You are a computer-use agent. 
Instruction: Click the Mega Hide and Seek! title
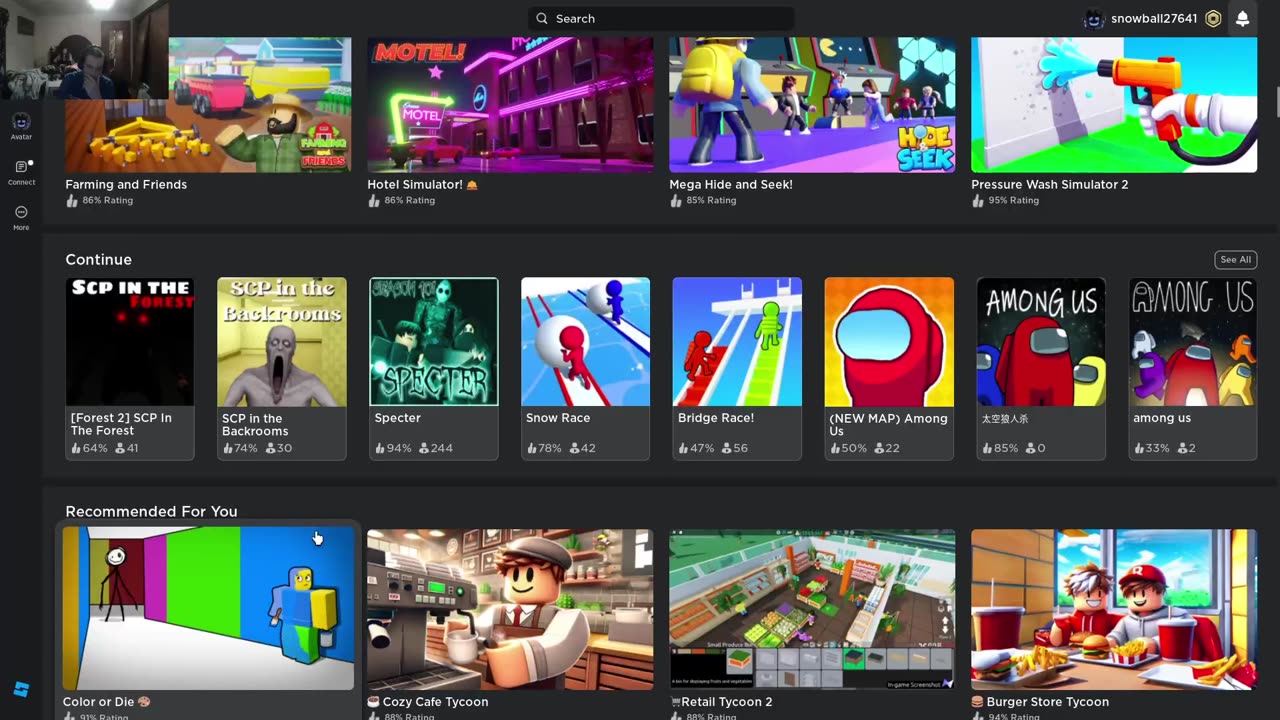click(731, 184)
